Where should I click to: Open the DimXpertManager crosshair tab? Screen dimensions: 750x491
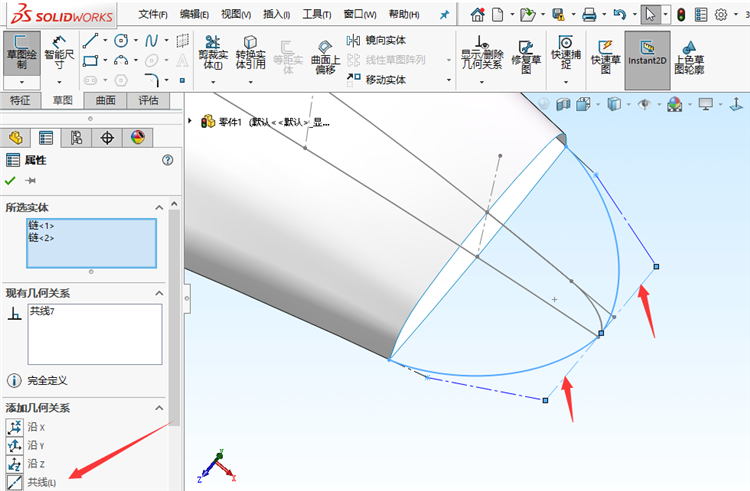(107, 138)
